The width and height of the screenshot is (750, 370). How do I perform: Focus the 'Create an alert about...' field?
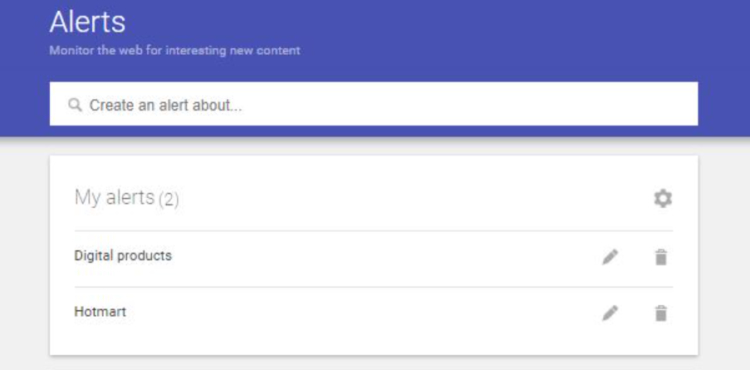[x=374, y=104]
